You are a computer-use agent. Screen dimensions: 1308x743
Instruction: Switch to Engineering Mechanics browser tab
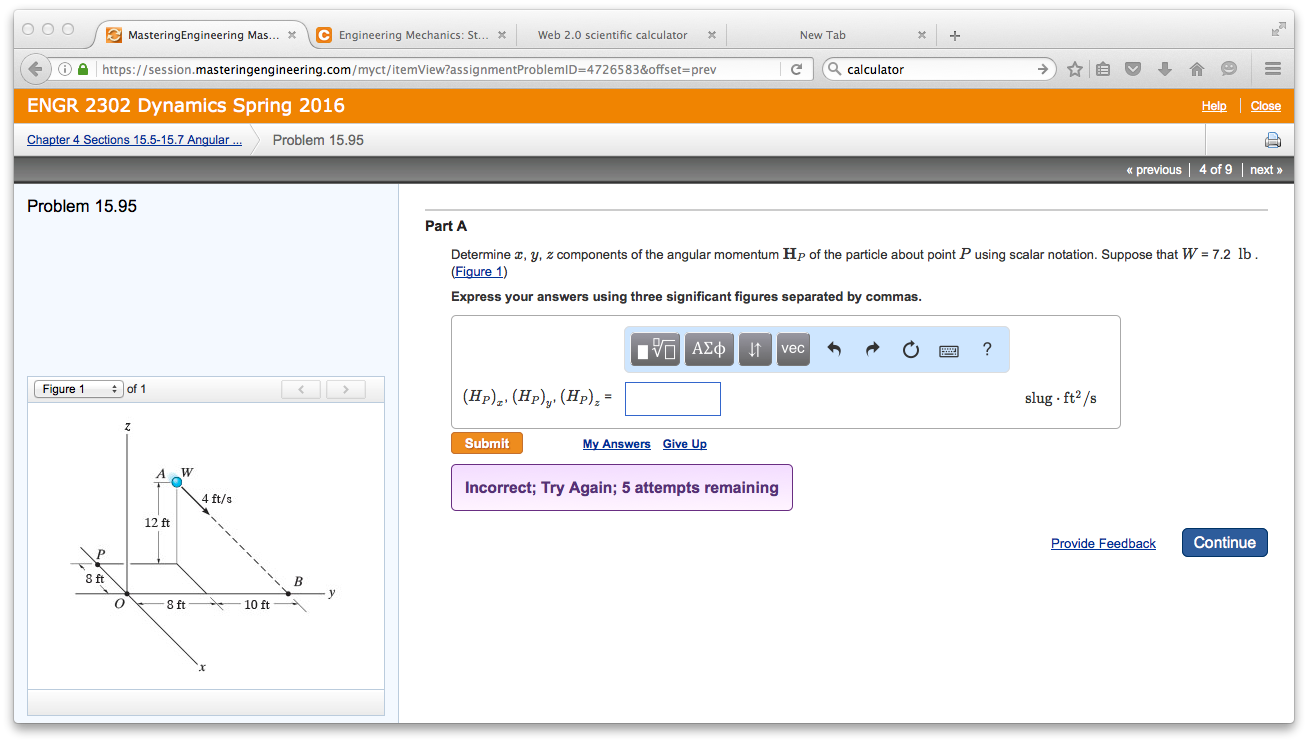click(411, 35)
